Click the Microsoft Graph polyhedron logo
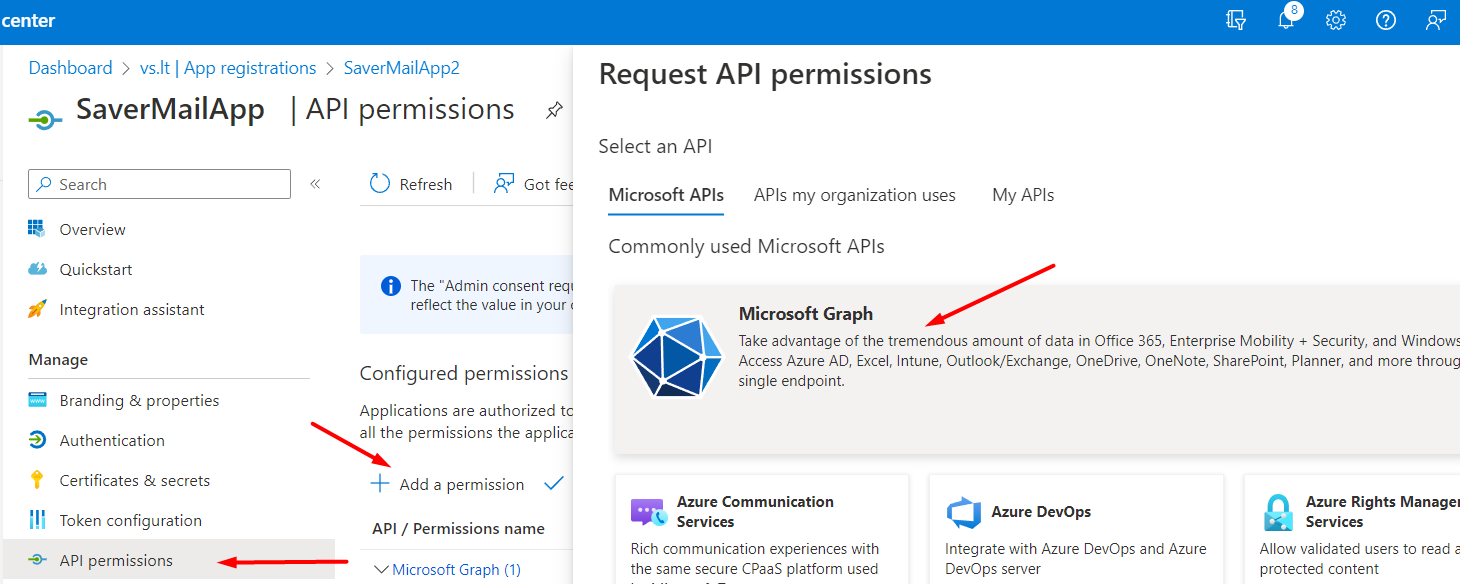The image size is (1460, 584). pyautogui.click(x=676, y=356)
